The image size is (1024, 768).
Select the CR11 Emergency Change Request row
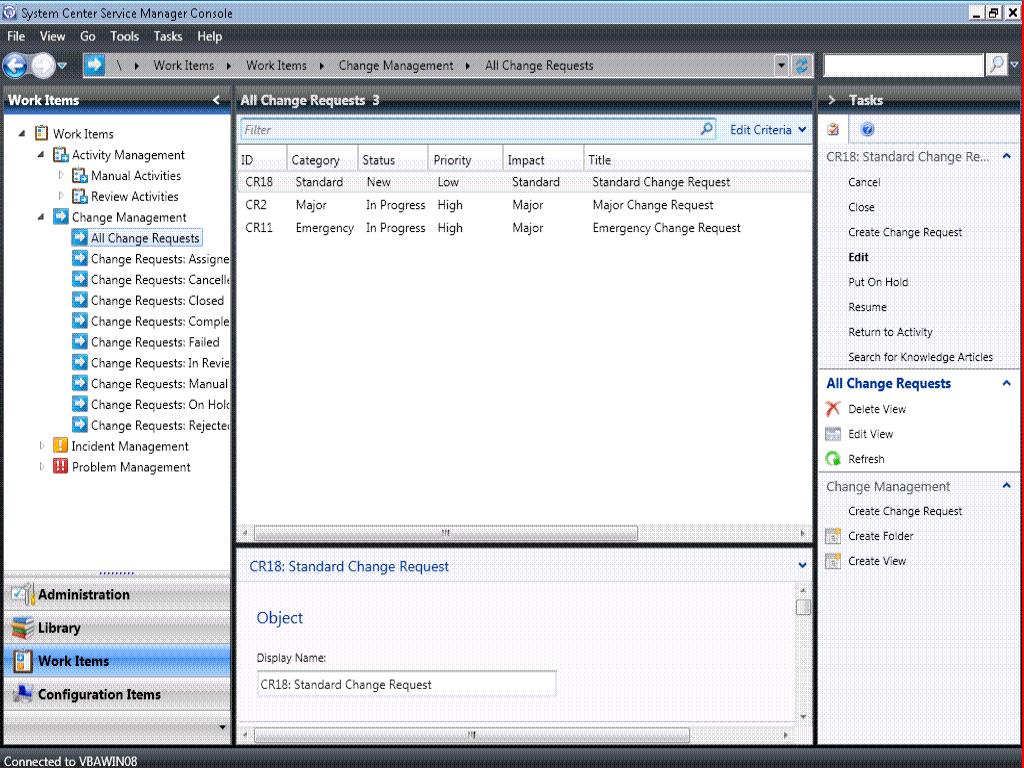pyautogui.click(x=525, y=228)
